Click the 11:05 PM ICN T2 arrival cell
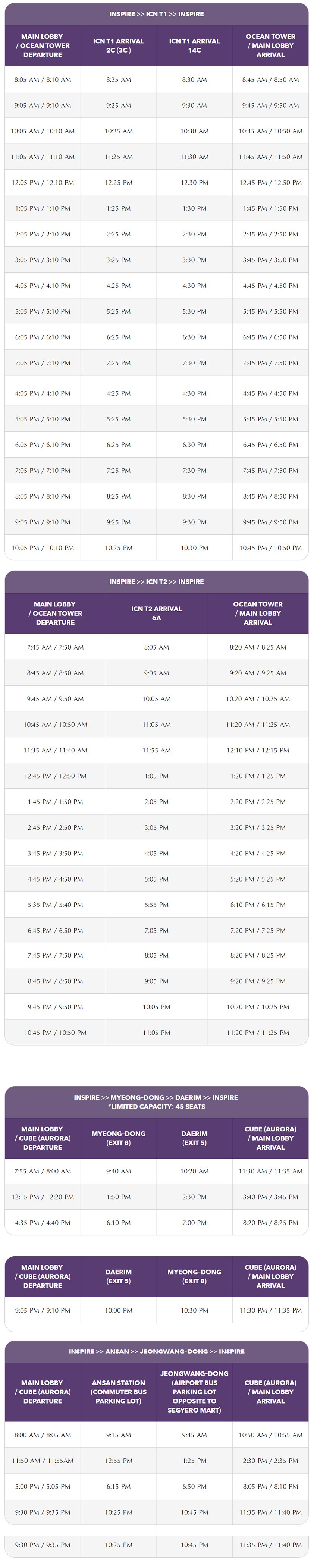This screenshot has height=1568, width=317. [156, 1033]
